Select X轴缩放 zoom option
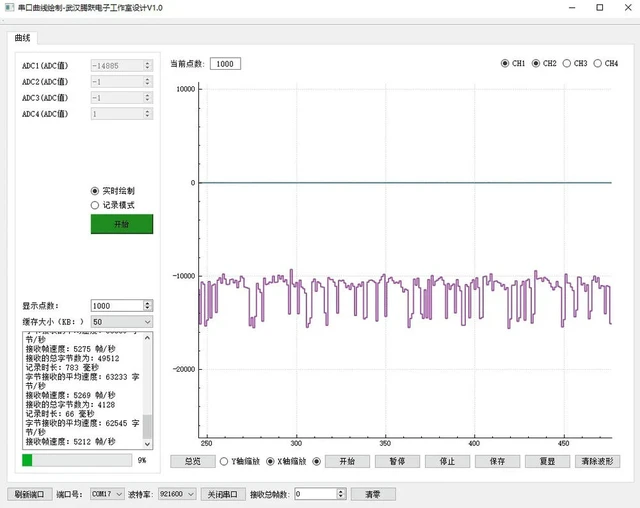Viewport: 640px width, 508px height. [x=270, y=461]
